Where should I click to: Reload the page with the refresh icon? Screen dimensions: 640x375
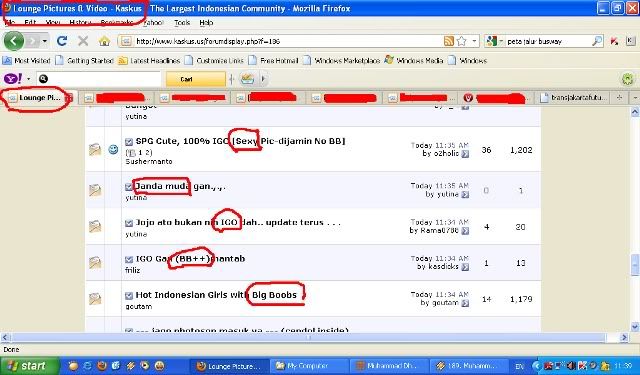click(x=62, y=41)
